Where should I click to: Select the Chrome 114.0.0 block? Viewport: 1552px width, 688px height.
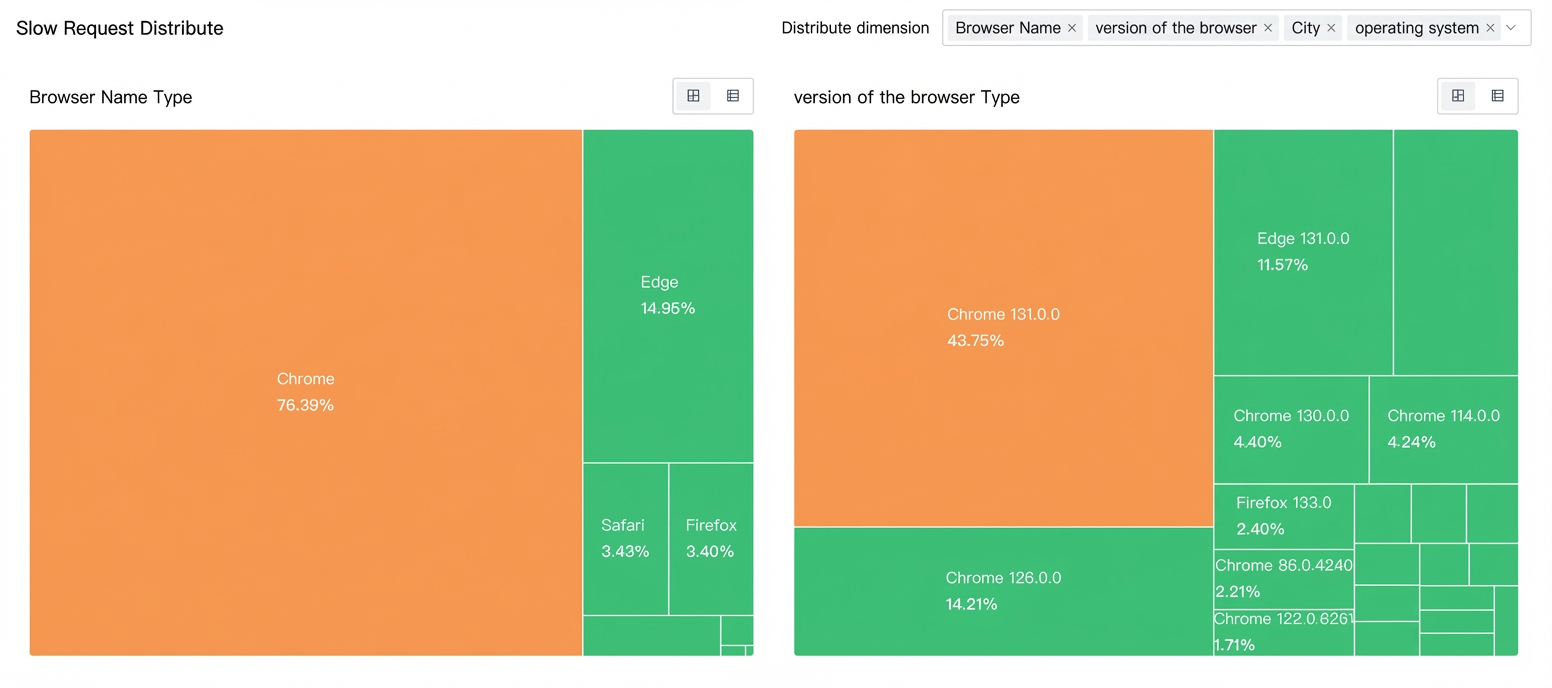1444,429
